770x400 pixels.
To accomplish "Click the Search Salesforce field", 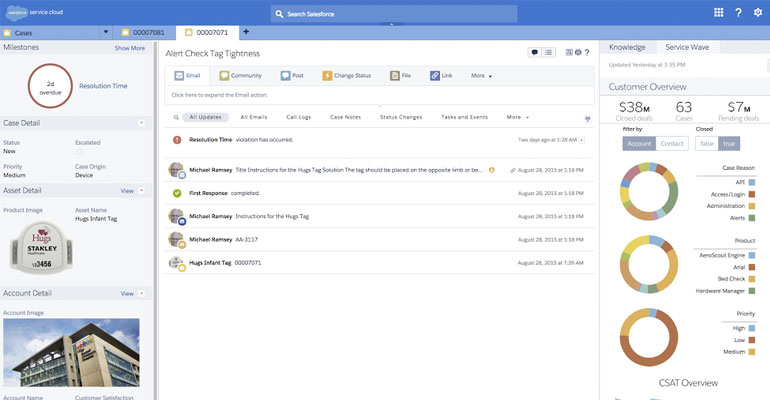I will coord(394,14).
